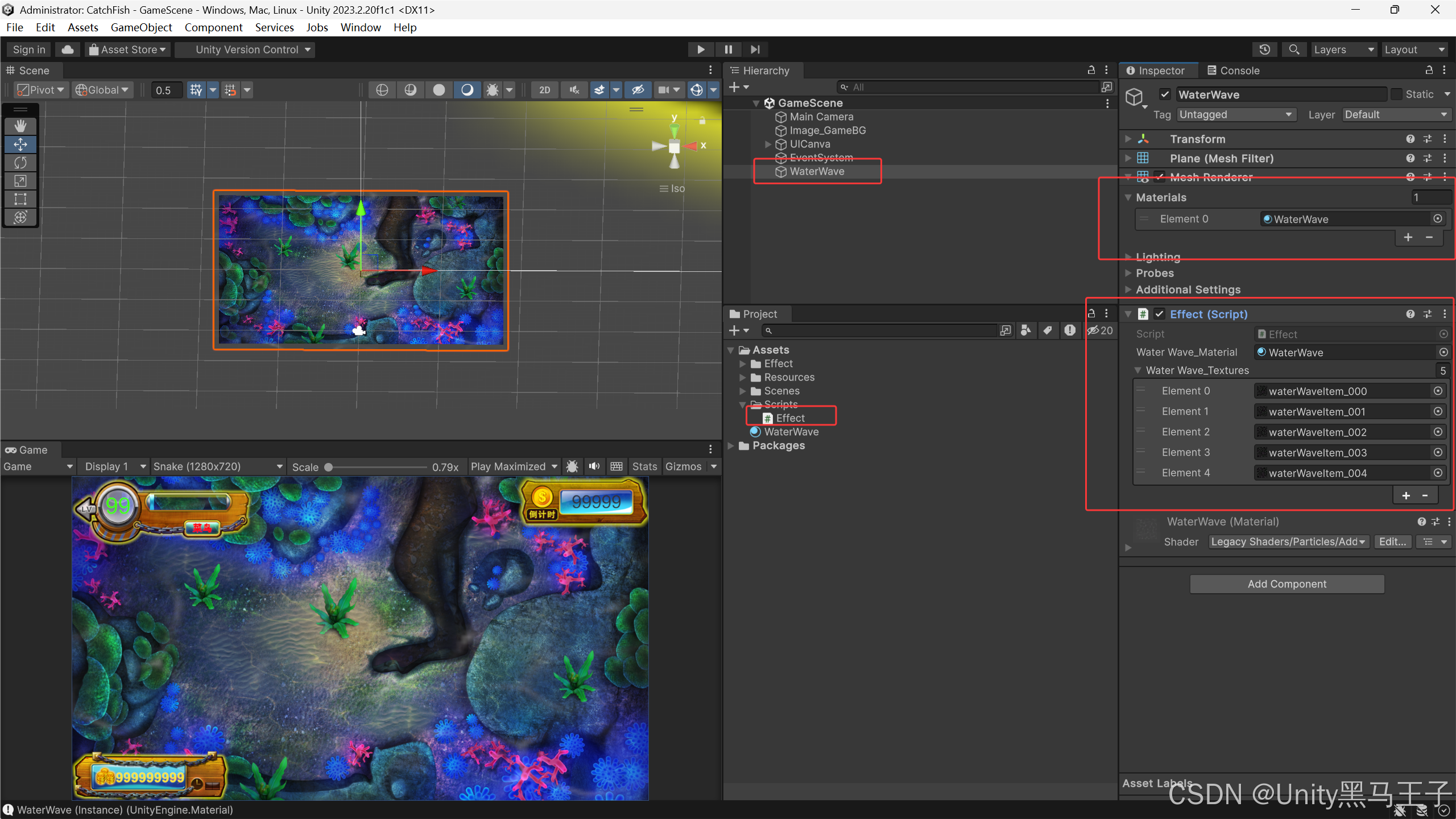1456x819 pixels.
Task: Expand the Transform component
Action: coord(1128,139)
